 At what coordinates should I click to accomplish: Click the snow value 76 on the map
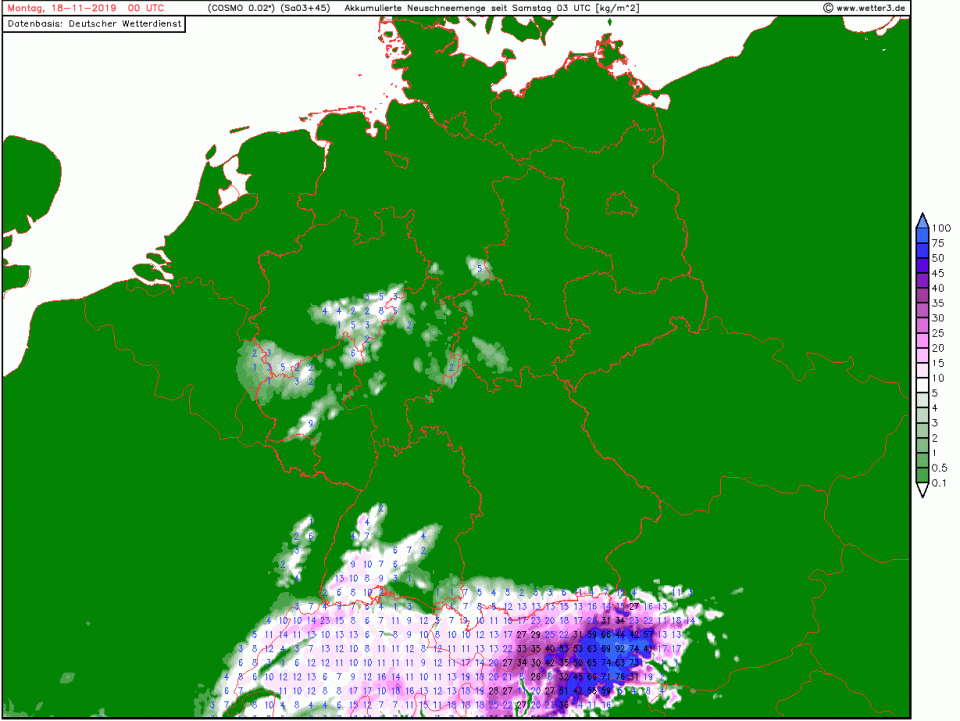(620, 677)
